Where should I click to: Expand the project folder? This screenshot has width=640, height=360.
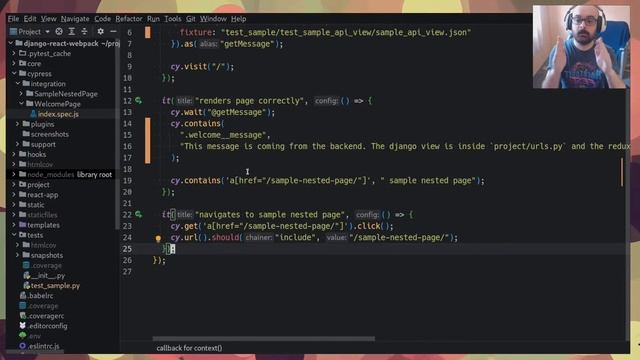[14, 184]
